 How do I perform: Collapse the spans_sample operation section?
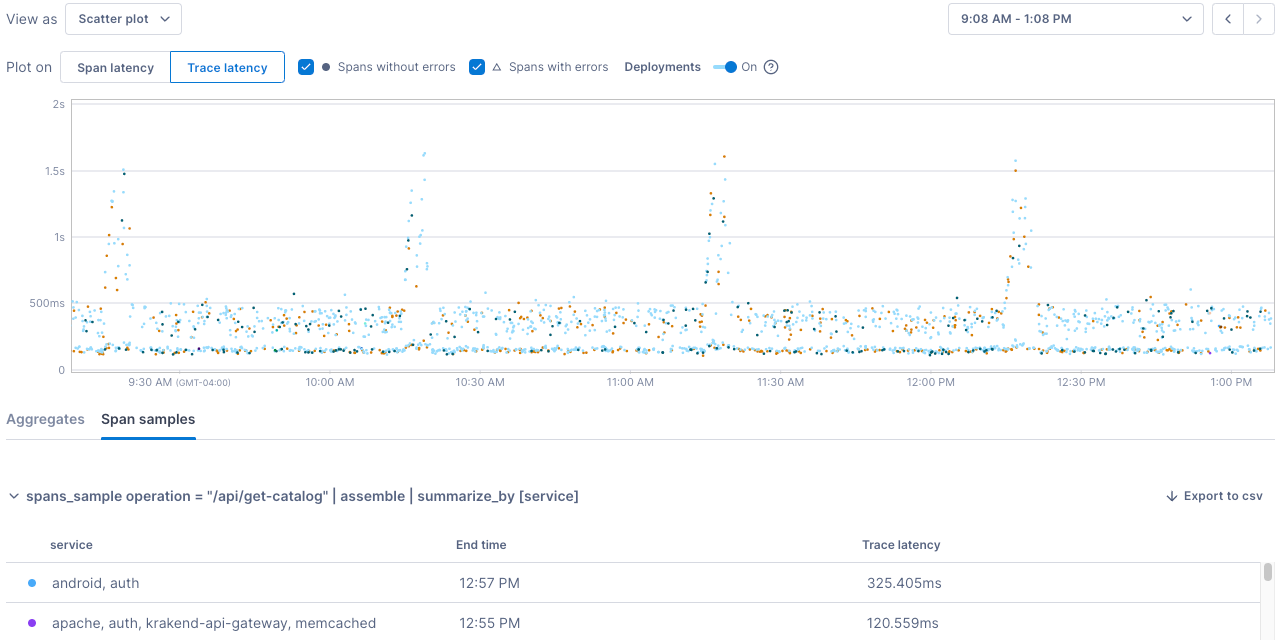tap(14, 496)
